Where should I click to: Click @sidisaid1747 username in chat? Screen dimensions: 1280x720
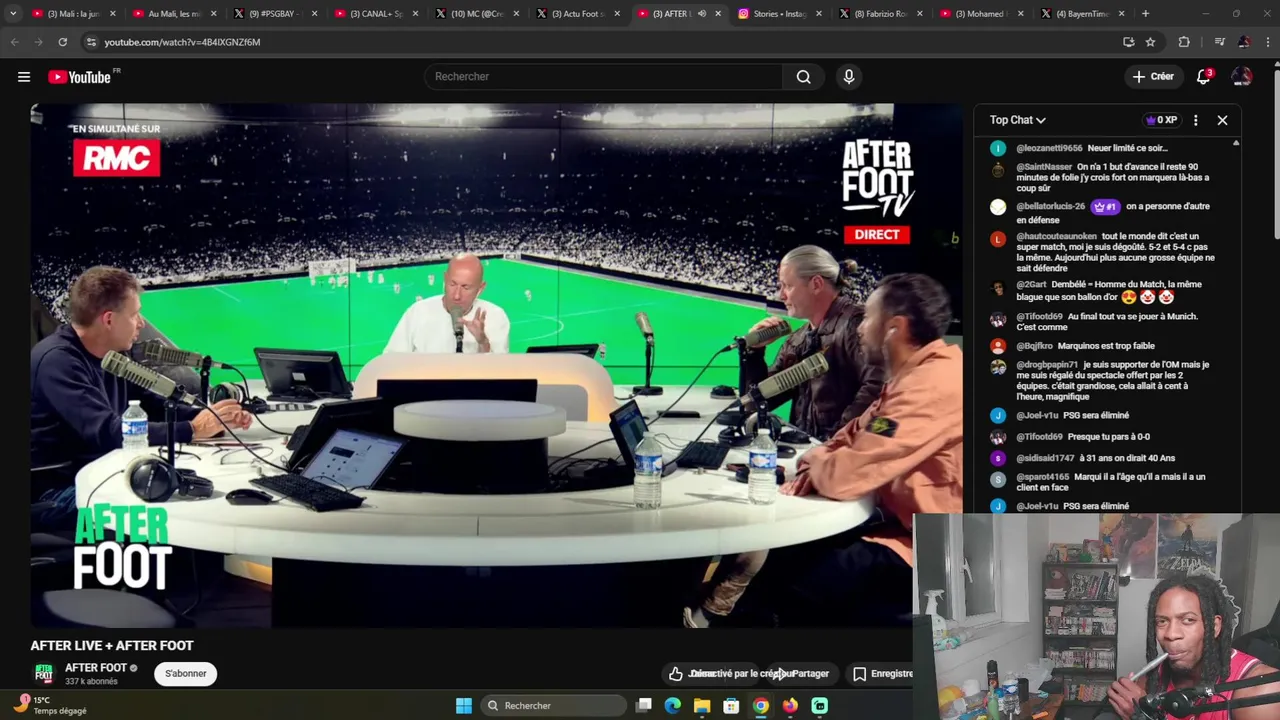[x=1045, y=458]
